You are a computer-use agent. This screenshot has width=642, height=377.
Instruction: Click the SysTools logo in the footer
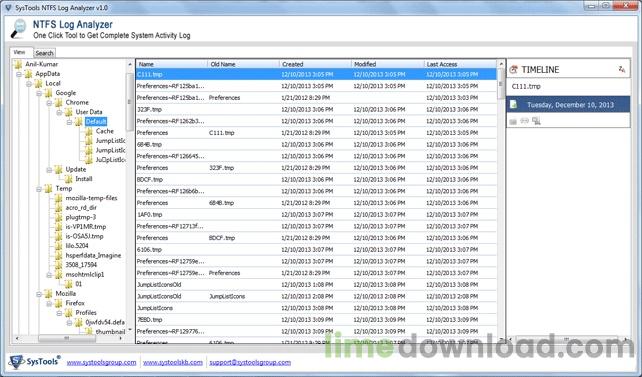coord(34,362)
